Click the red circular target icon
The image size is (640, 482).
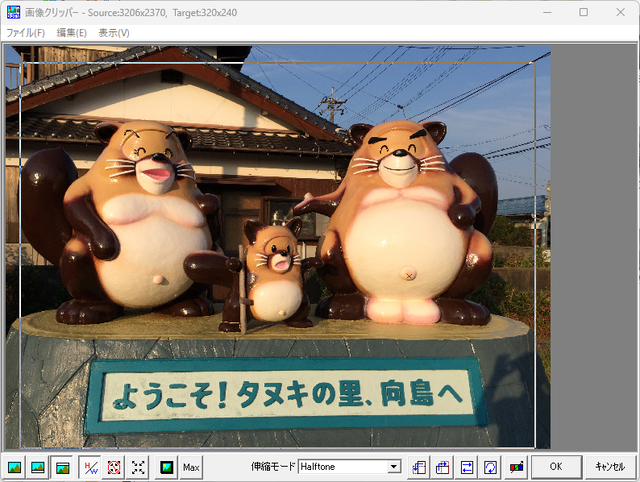click(x=114, y=467)
